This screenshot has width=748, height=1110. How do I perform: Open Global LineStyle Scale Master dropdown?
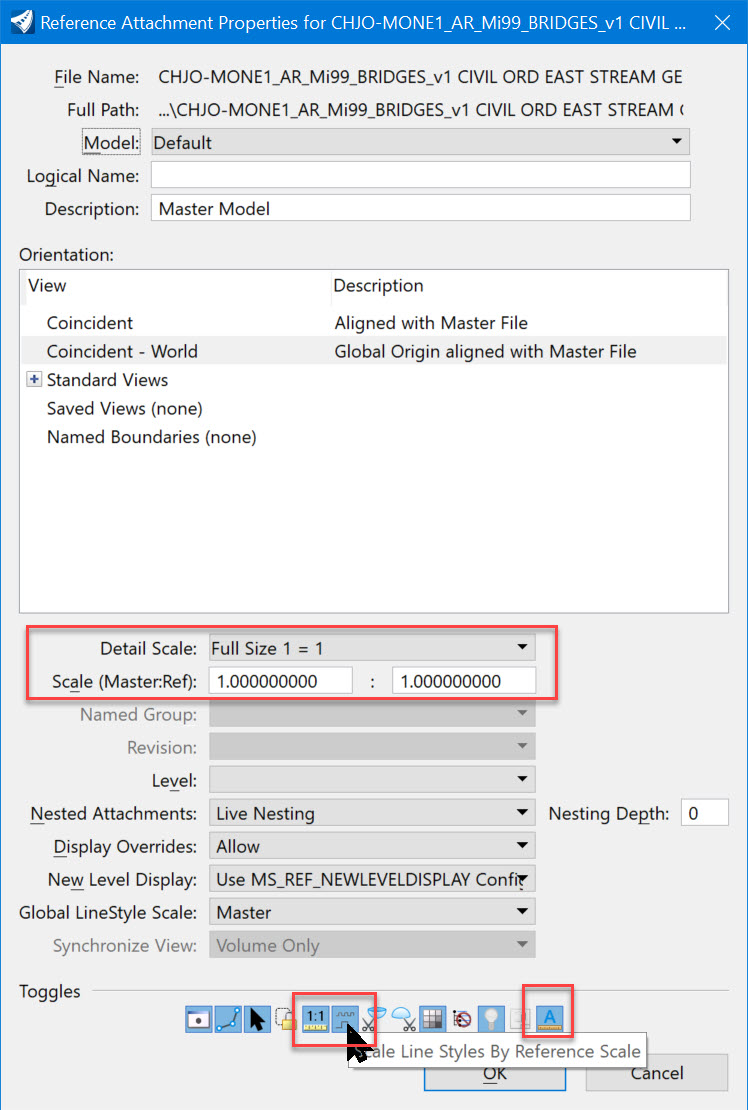(372, 912)
